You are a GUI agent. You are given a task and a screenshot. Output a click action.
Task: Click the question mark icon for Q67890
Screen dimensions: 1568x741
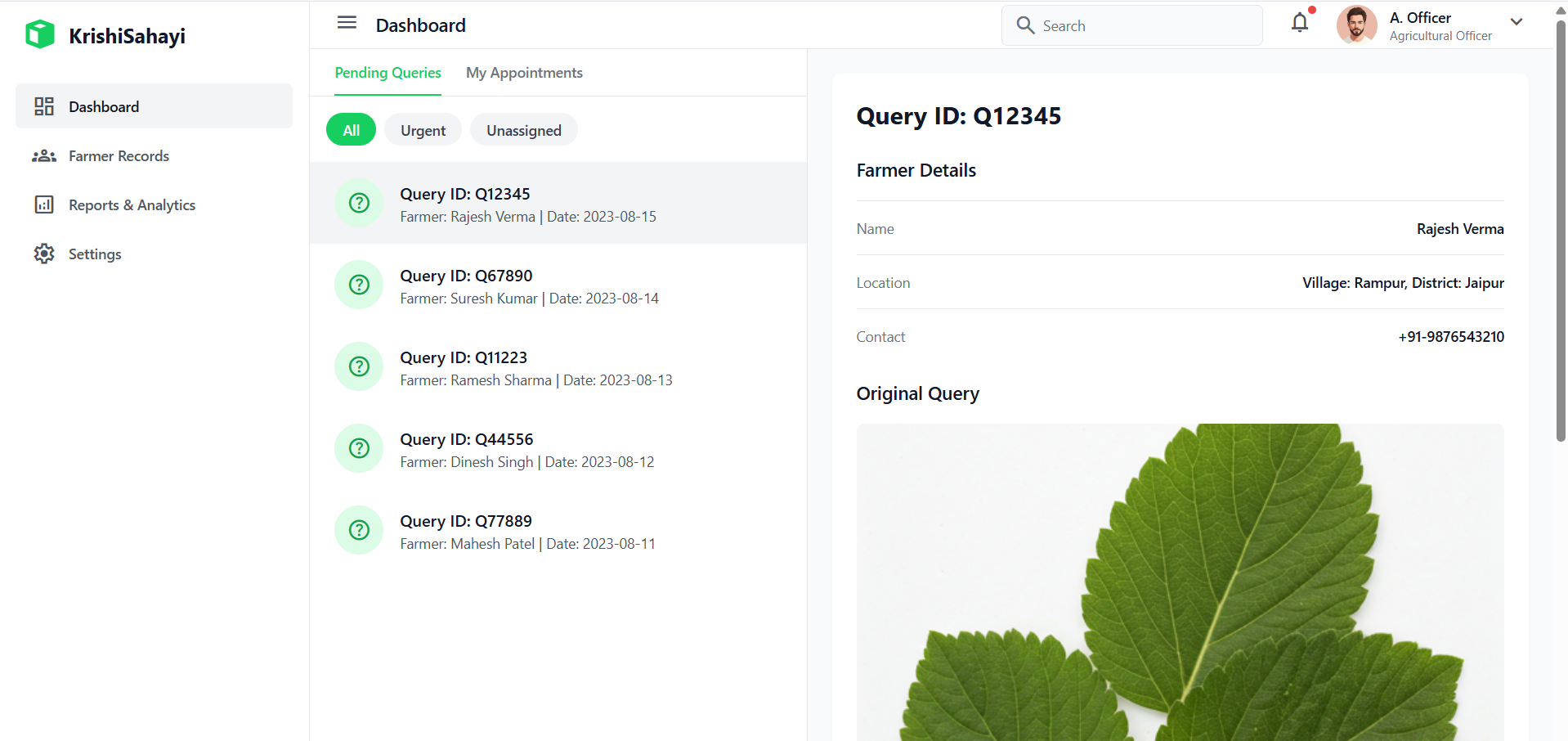(x=359, y=285)
